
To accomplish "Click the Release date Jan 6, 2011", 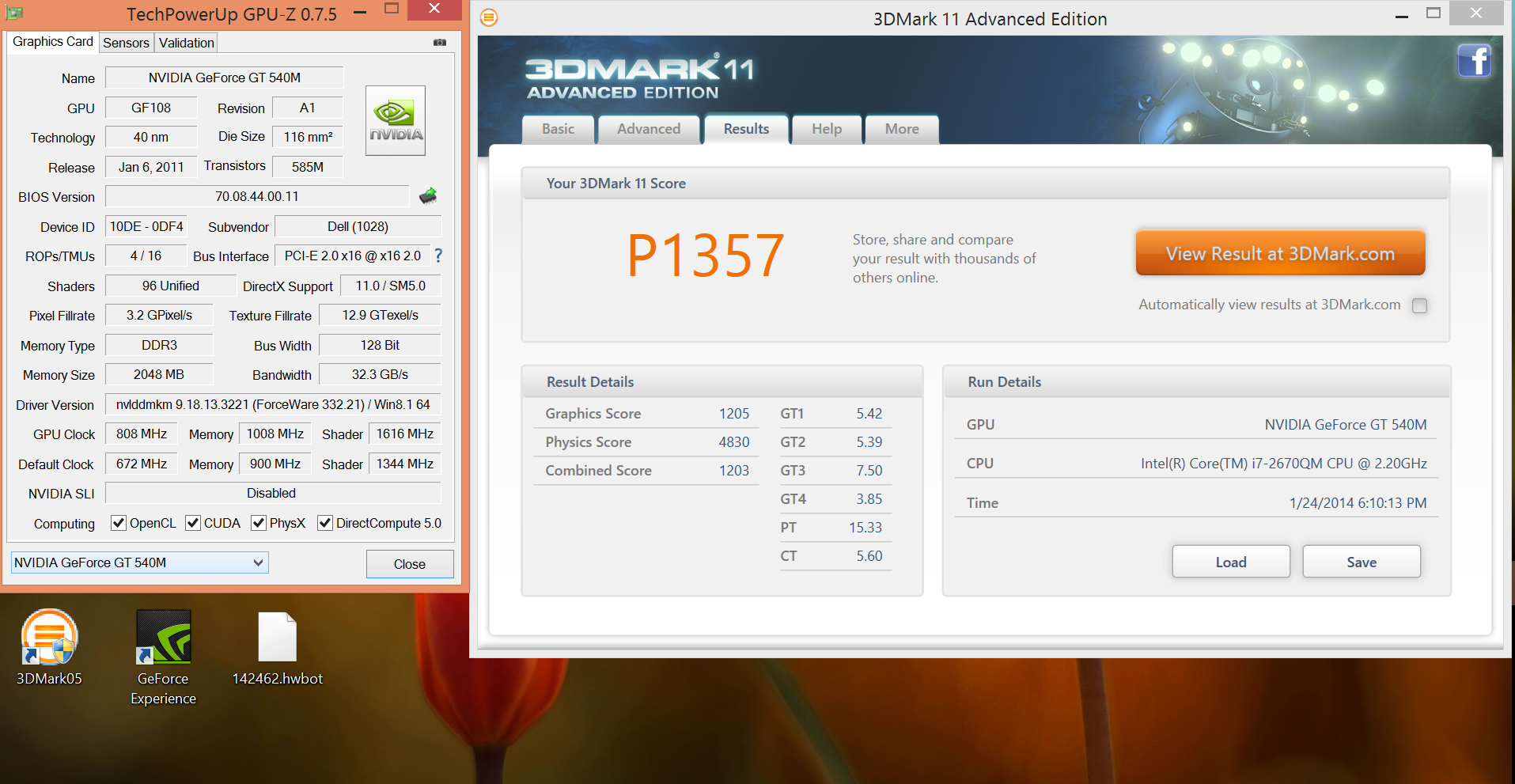I will click(x=151, y=167).
